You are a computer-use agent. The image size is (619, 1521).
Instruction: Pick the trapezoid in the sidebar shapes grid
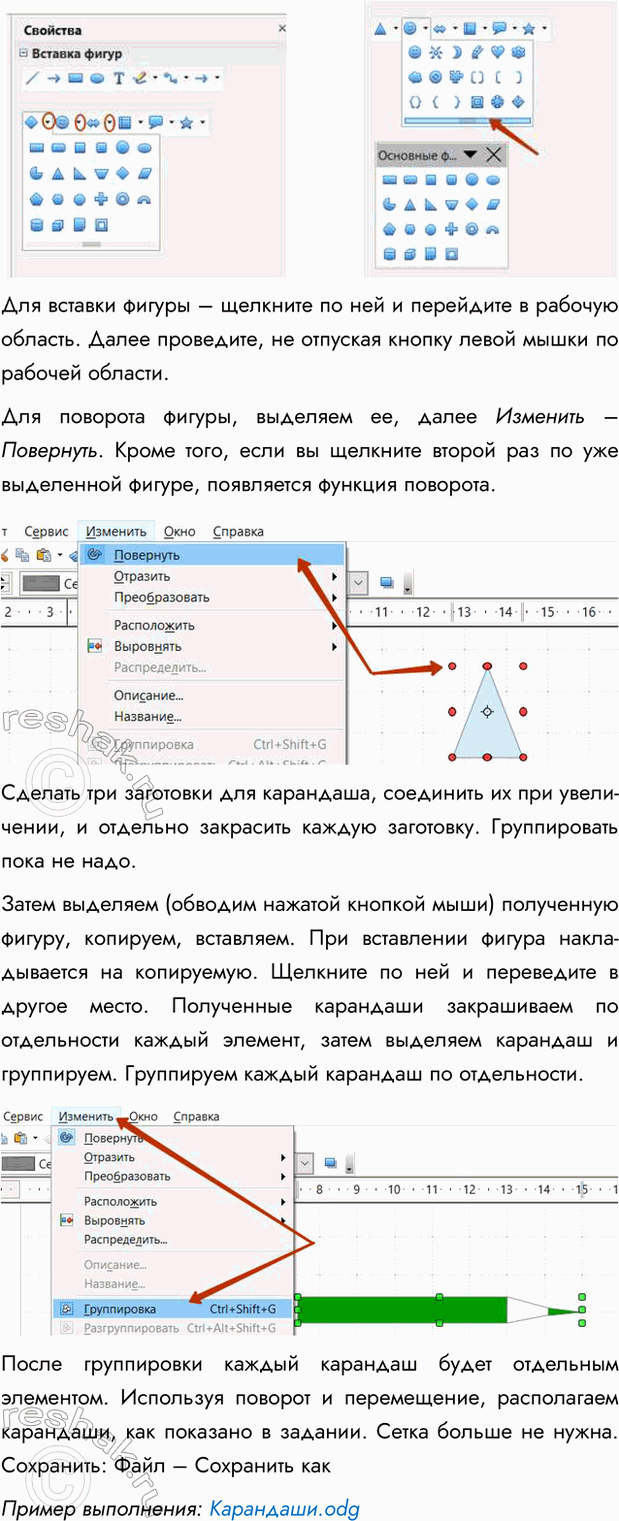coord(101,172)
